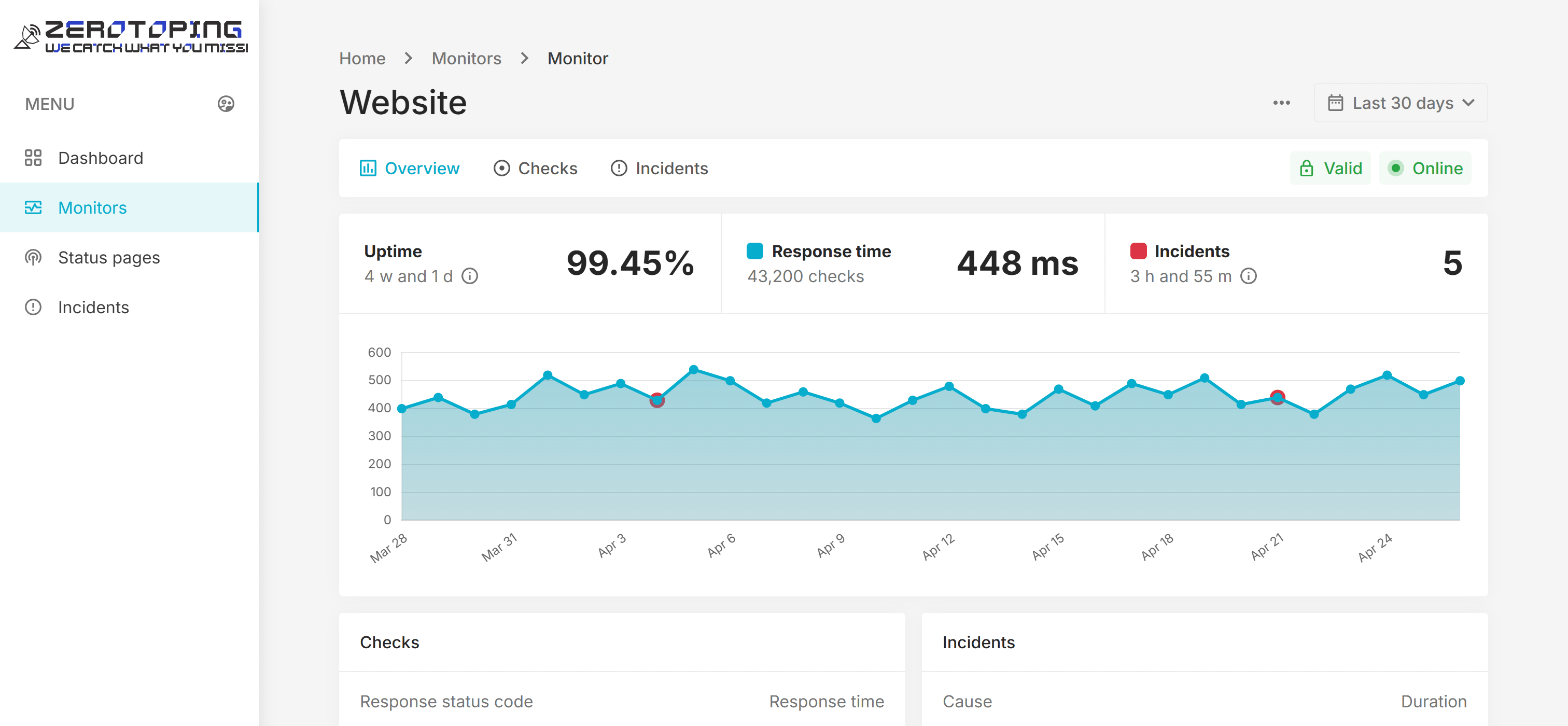Click the Online status indicator
The width and height of the screenshot is (1568, 726).
tap(1425, 169)
